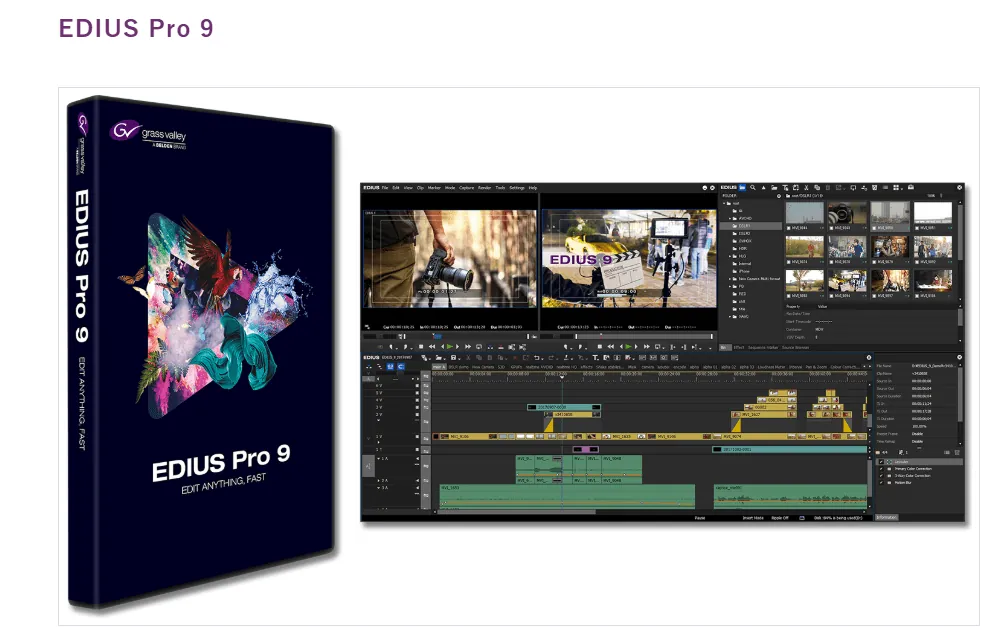
Task: Click the timeline create title T icon
Action: (595, 357)
